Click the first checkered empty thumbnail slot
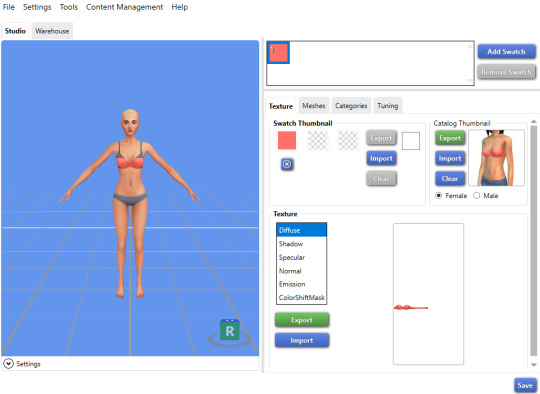The height and width of the screenshot is (394, 540). tap(317, 140)
